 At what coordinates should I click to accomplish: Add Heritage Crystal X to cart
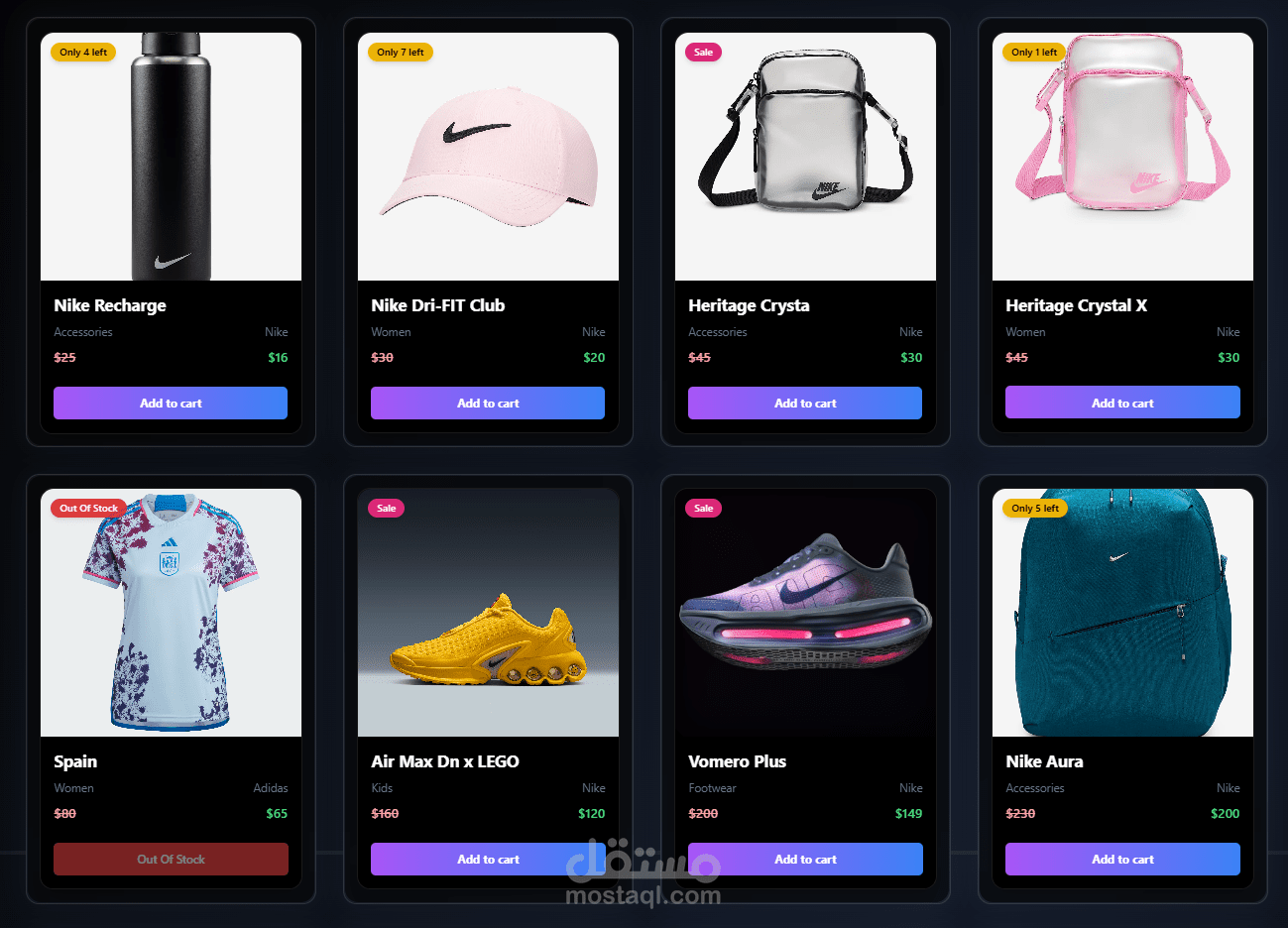(x=1122, y=403)
